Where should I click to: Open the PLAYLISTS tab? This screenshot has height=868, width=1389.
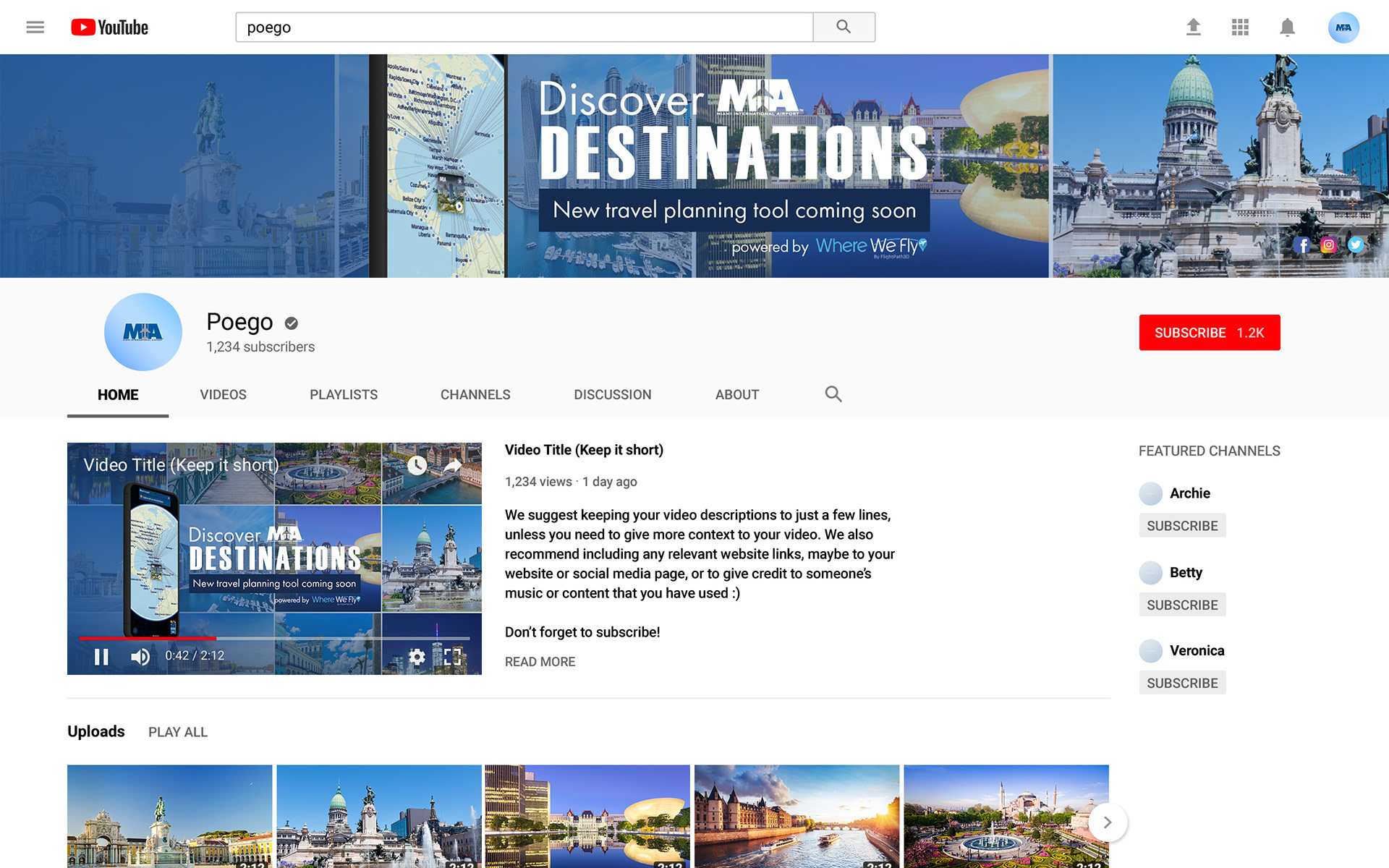344,395
